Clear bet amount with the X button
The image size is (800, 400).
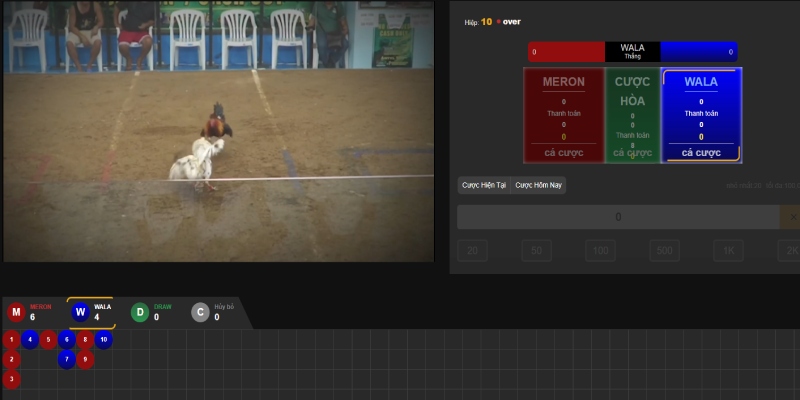tap(790, 217)
